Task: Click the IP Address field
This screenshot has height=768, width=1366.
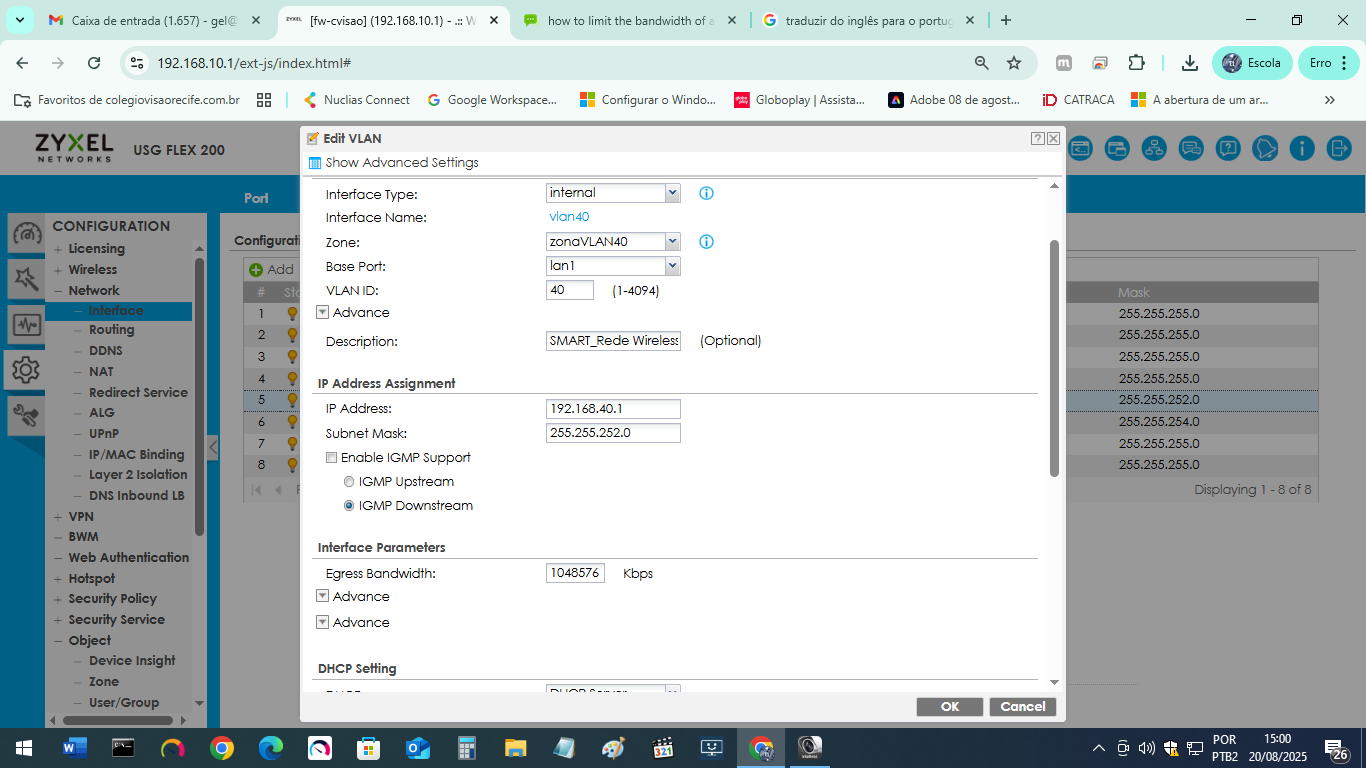Action: (x=613, y=409)
